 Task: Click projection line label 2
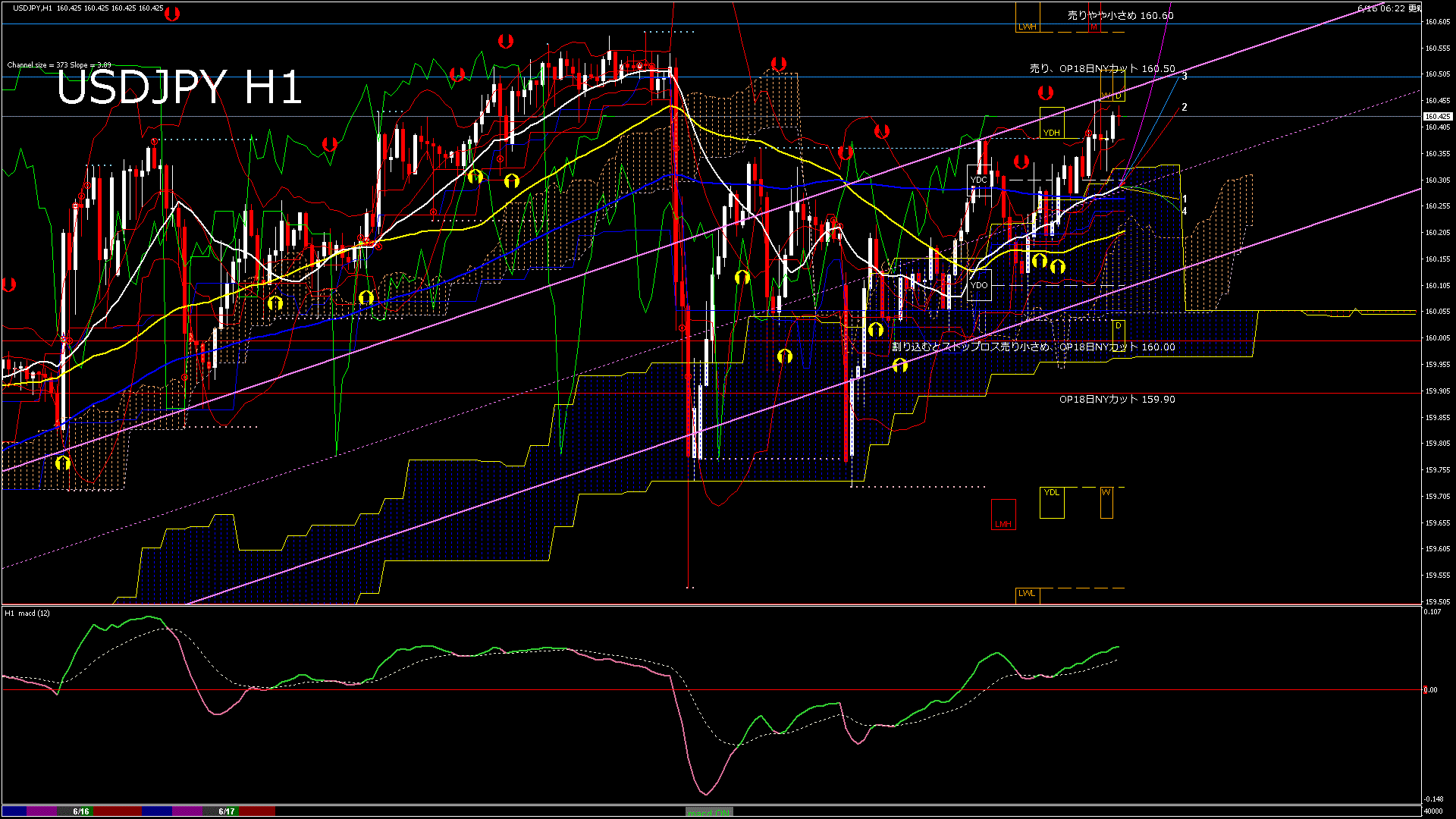tap(1185, 108)
